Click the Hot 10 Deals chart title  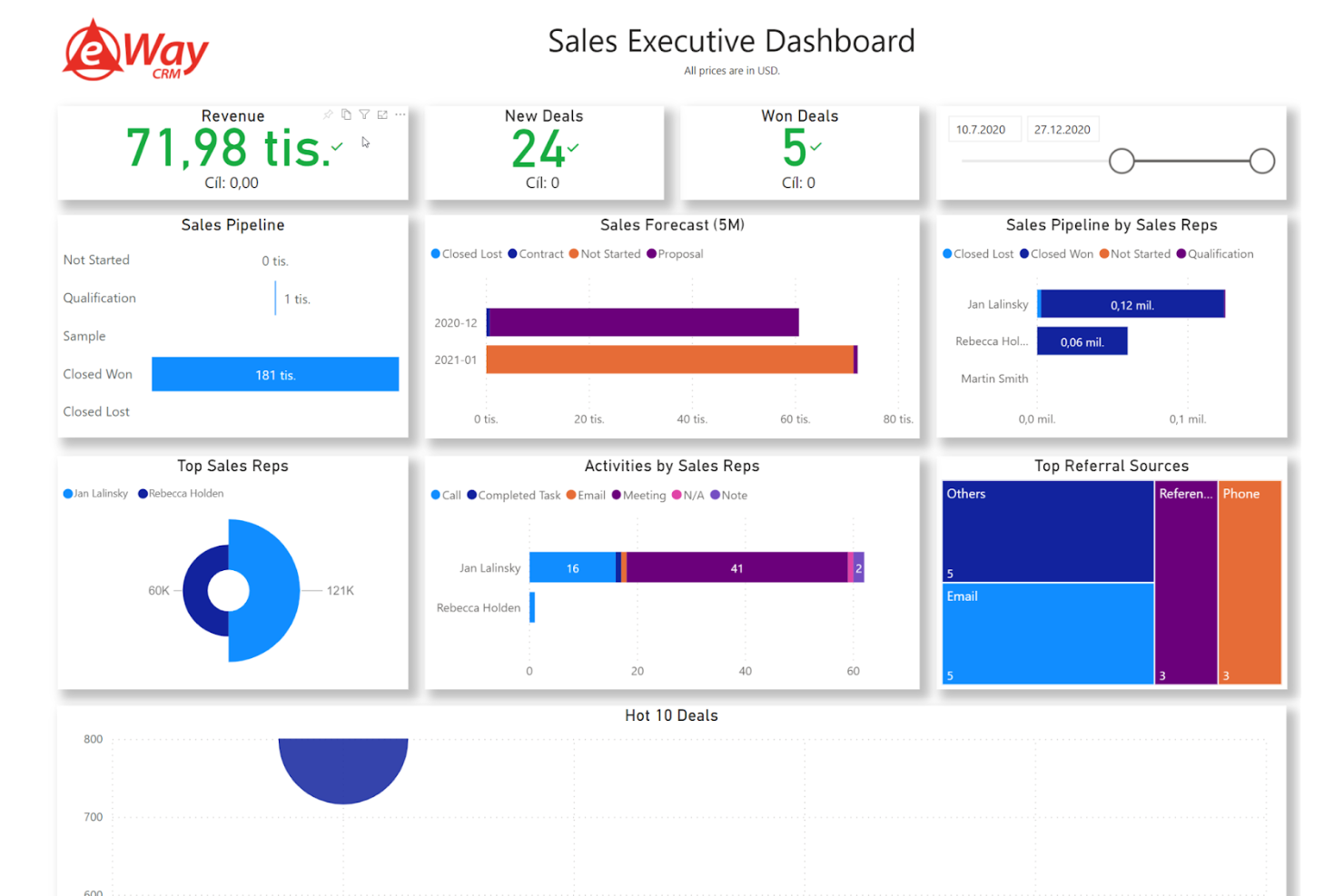(671, 715)
